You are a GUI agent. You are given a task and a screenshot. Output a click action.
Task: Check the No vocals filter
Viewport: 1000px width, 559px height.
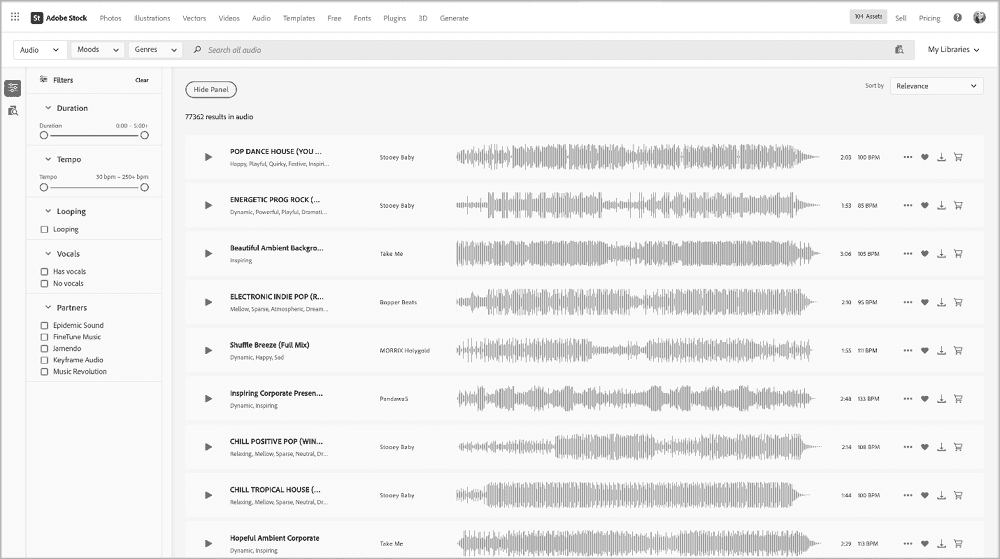coord(44,284)
